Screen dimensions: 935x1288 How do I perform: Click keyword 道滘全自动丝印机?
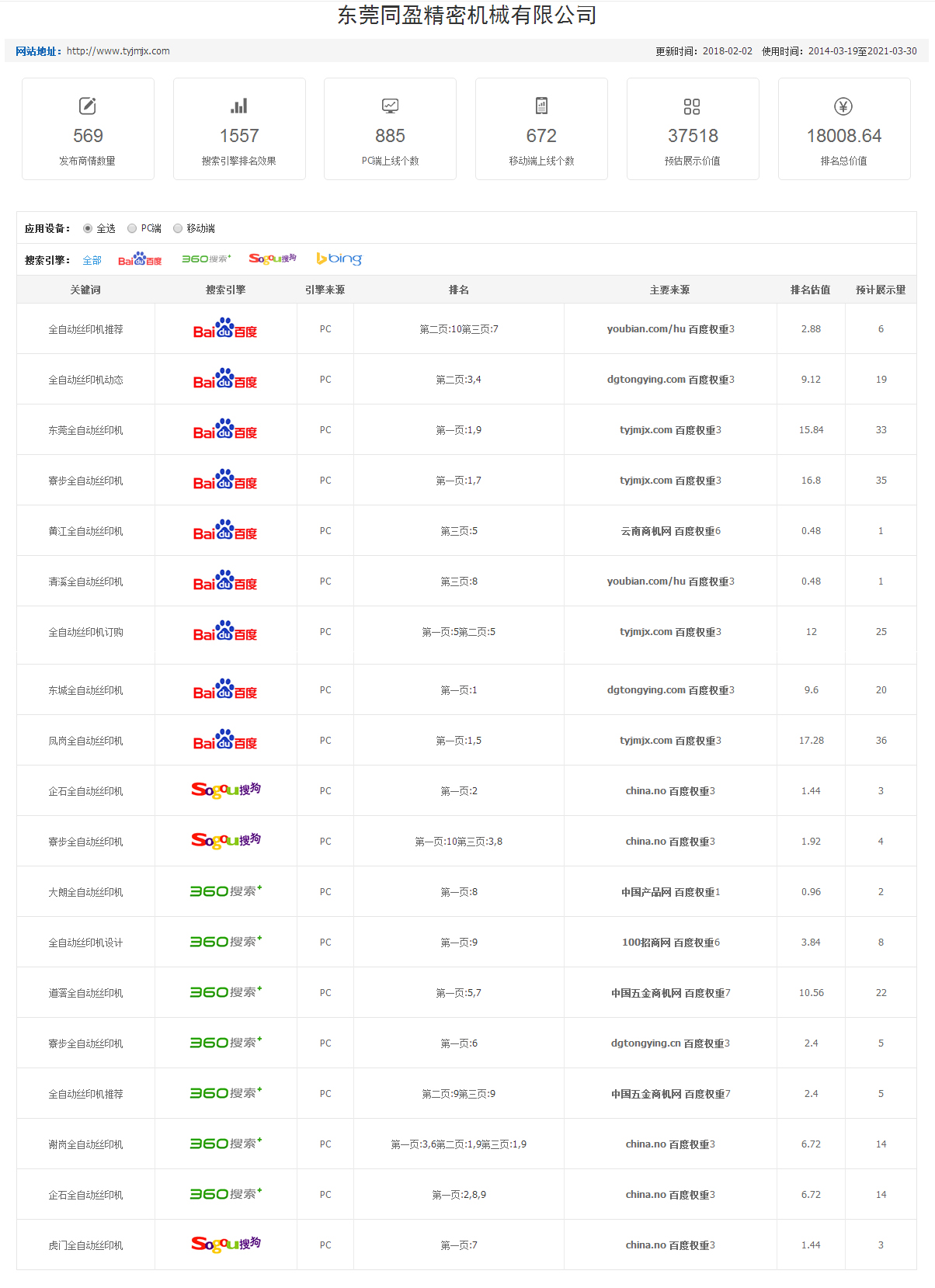point(85,993)
